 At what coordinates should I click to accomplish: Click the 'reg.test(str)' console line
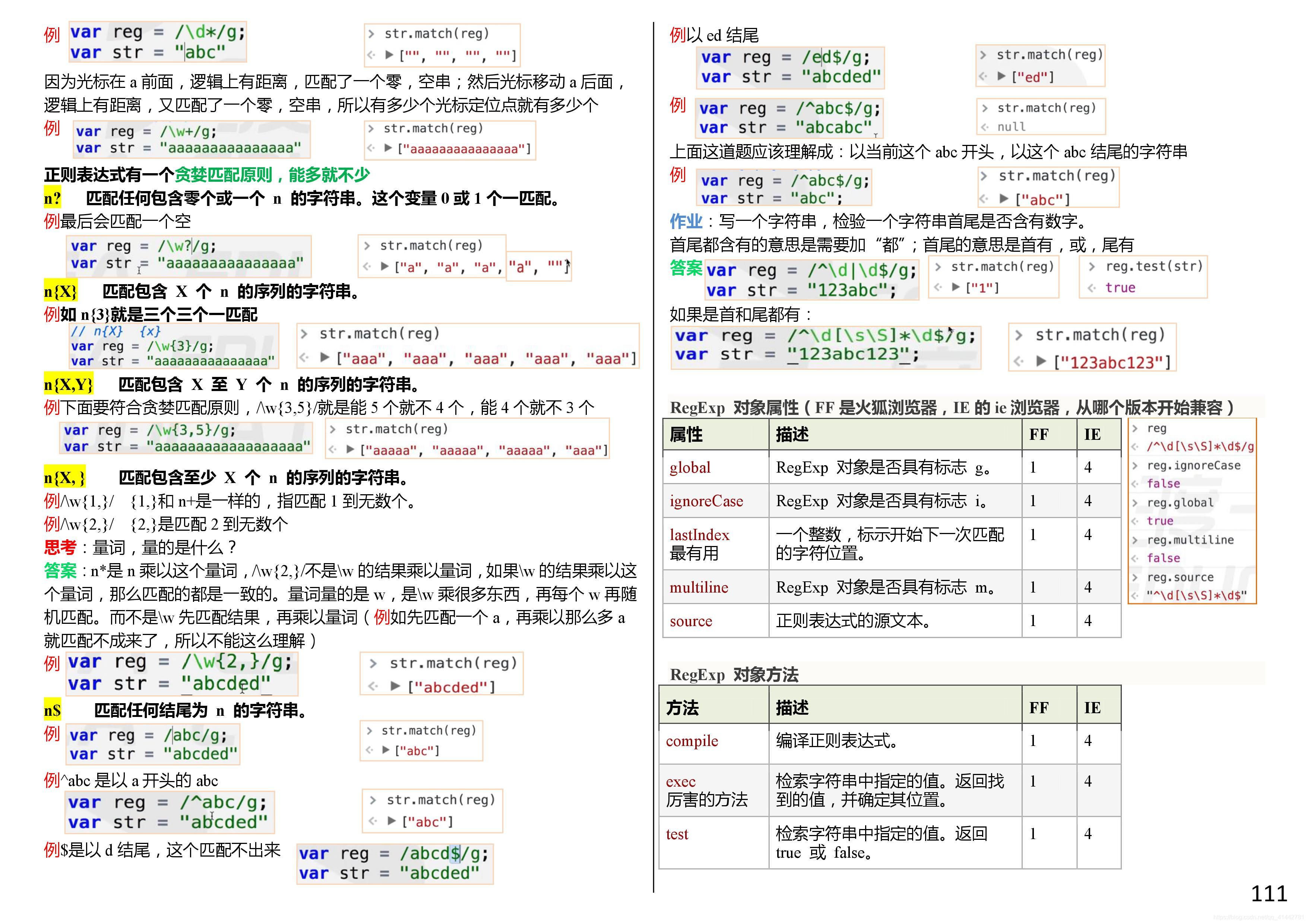point(1154,266)
